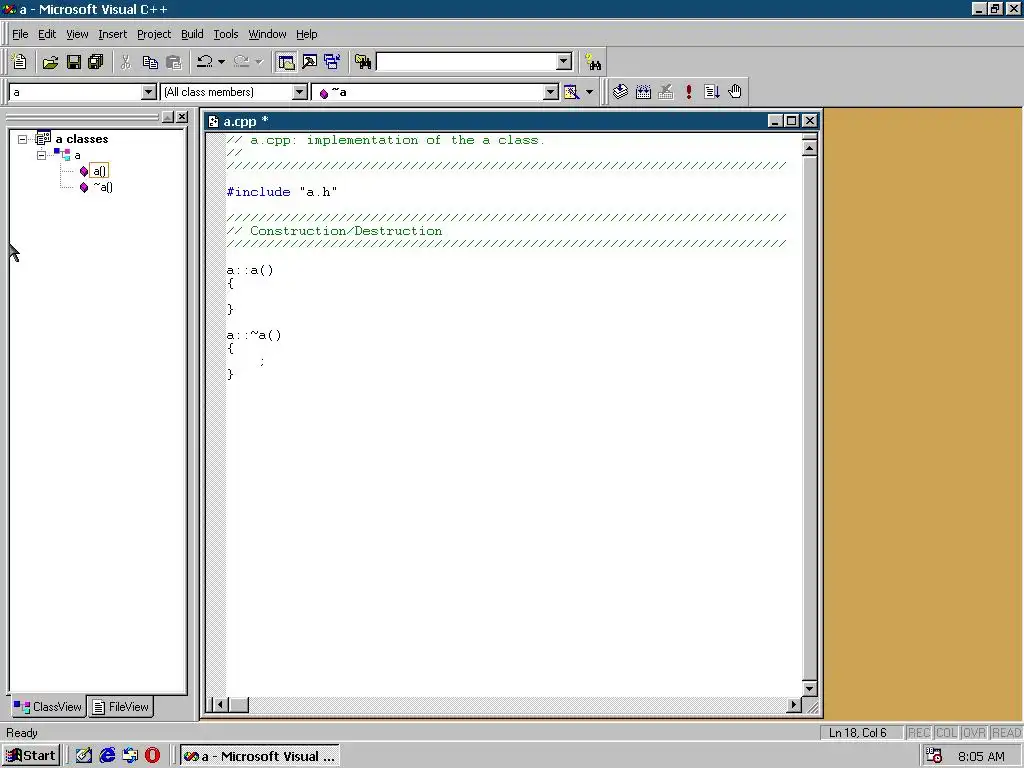Click editor horizontal scrollbar left arrow
This screenshot has height=768, width=1024.
221,705
